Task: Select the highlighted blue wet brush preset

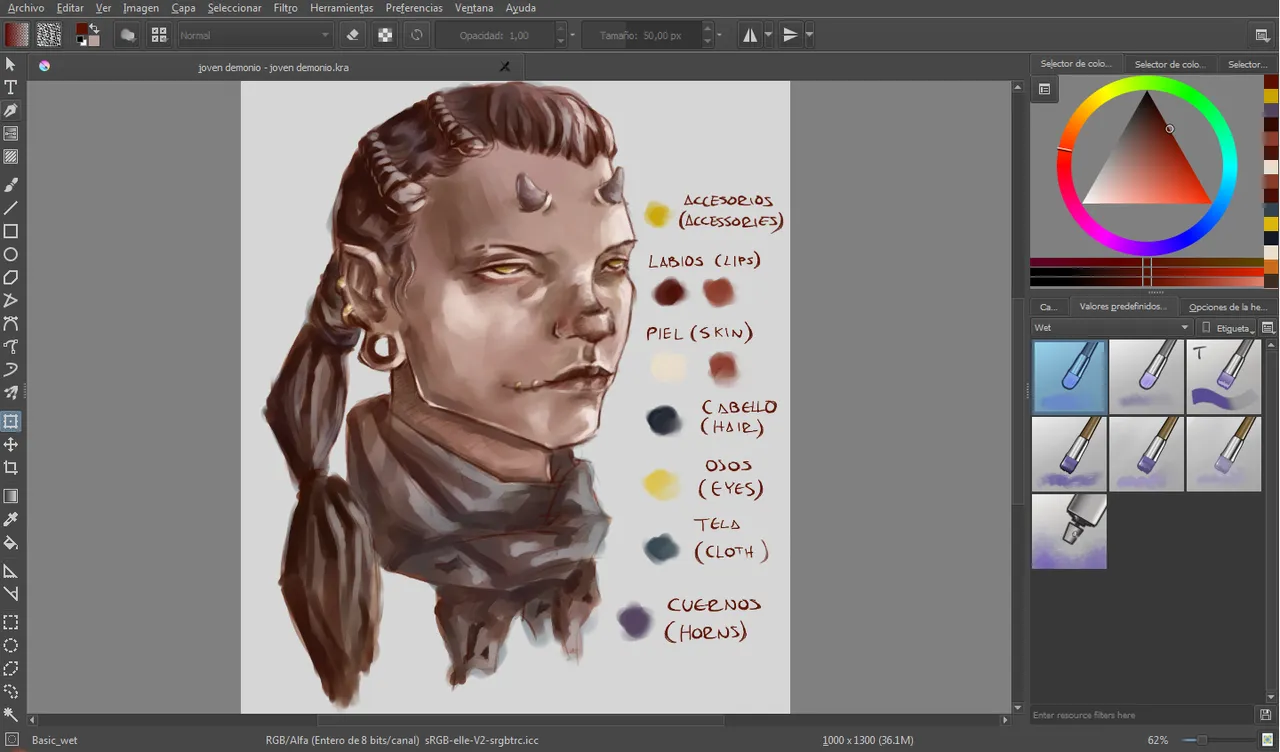Action: pos(1069,376)
